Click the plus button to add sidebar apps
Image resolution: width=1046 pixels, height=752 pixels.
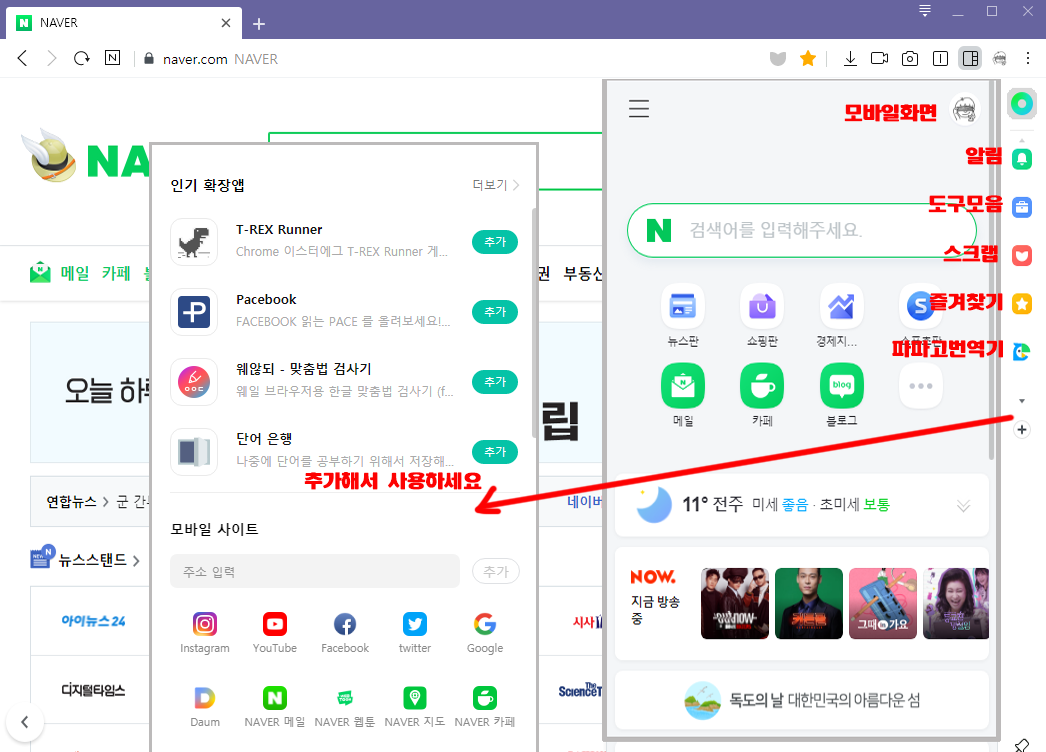pos(1021,430)
